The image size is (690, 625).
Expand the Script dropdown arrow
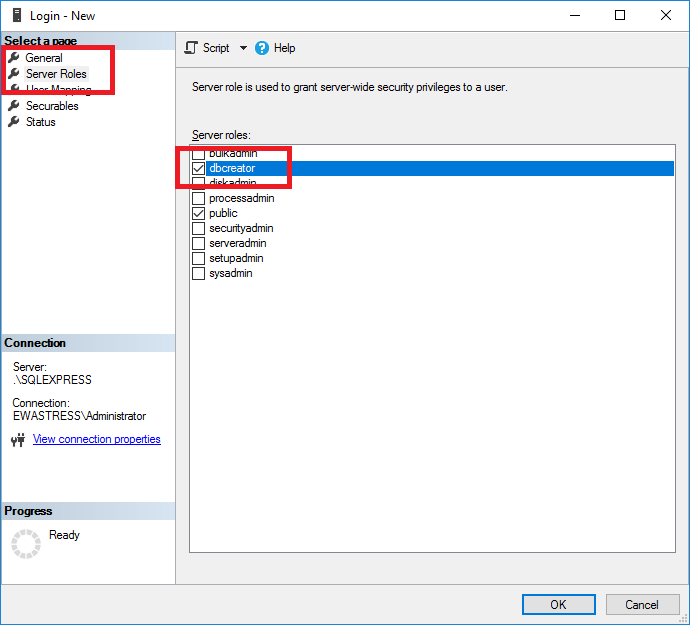coord(243,48)
